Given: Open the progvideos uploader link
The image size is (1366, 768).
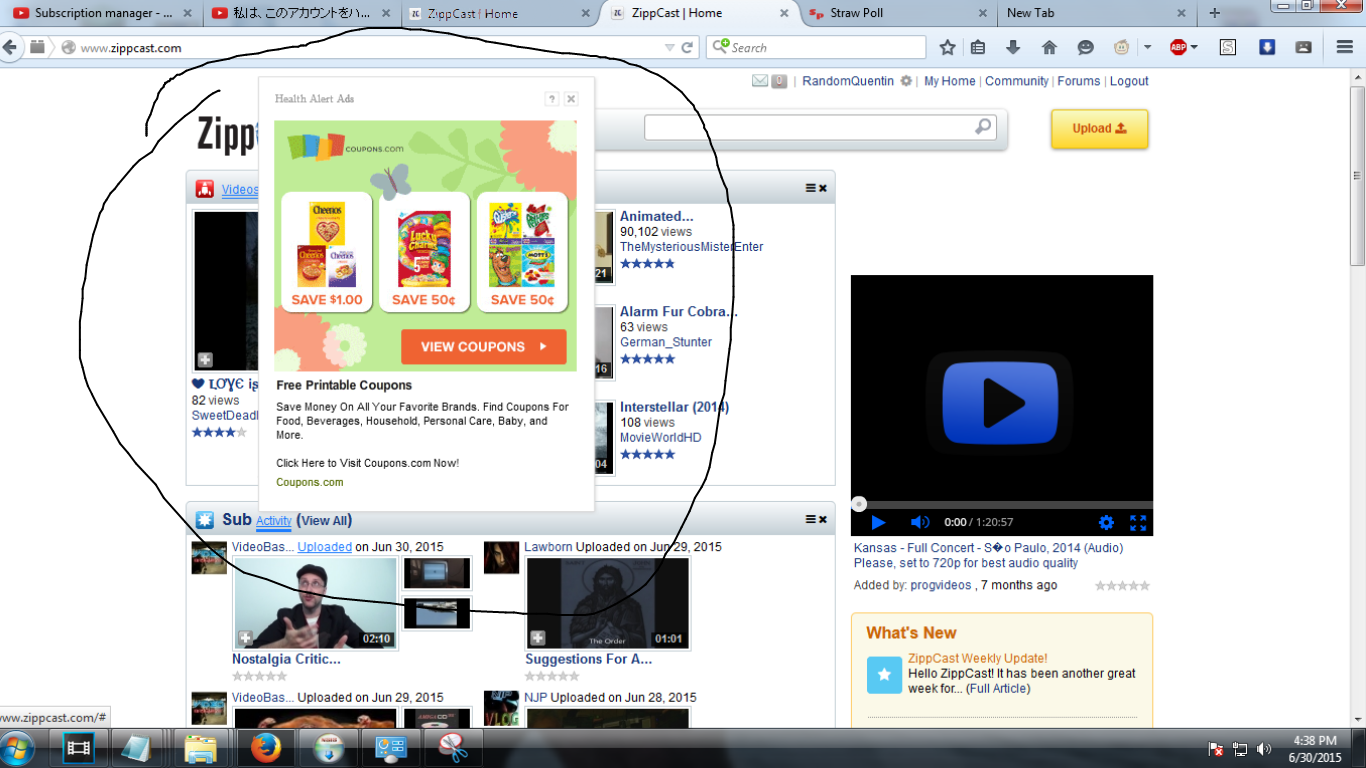Looking at the screenshot, I should pyautogui.click(x=940, y=585).
